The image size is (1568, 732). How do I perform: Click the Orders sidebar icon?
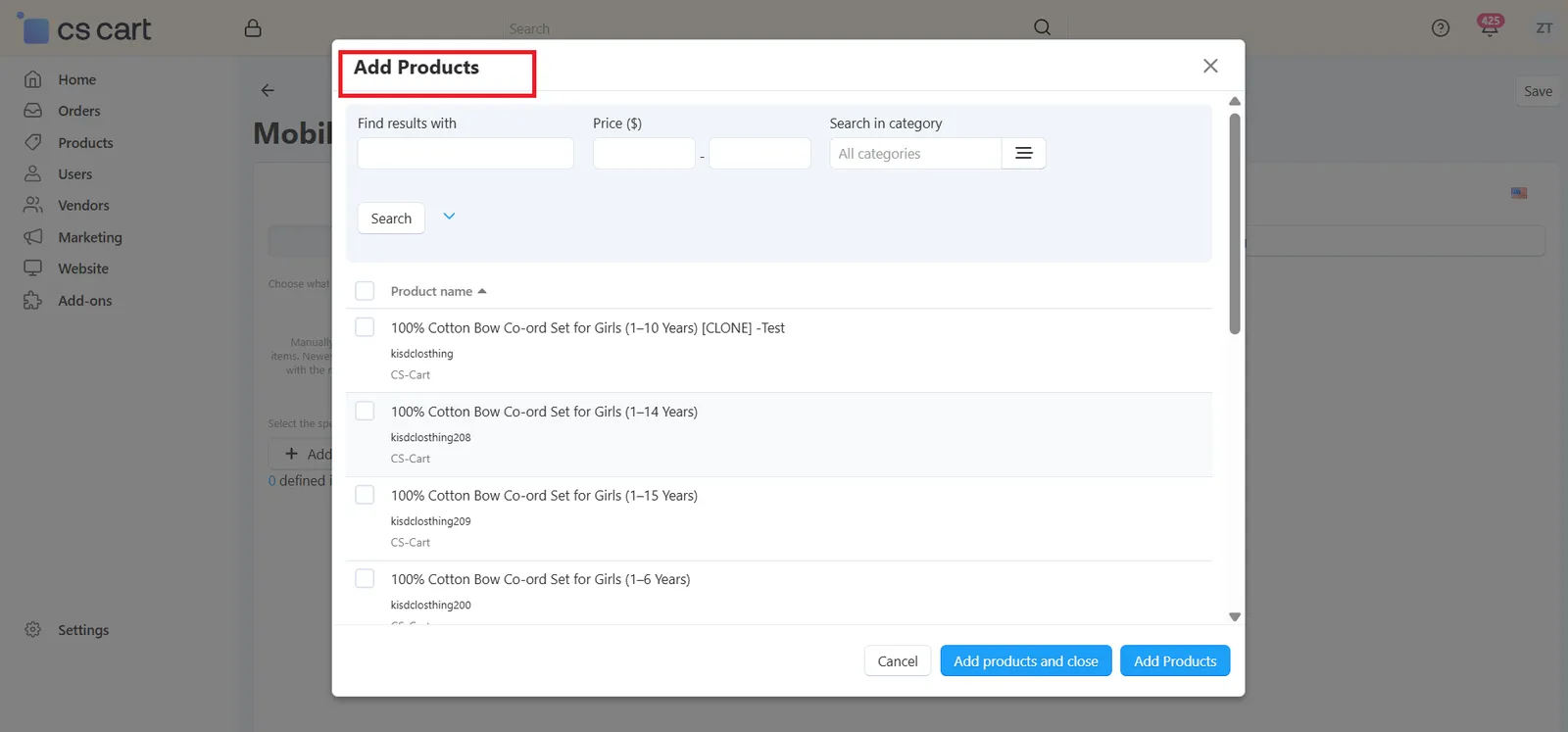pos(32,111)
